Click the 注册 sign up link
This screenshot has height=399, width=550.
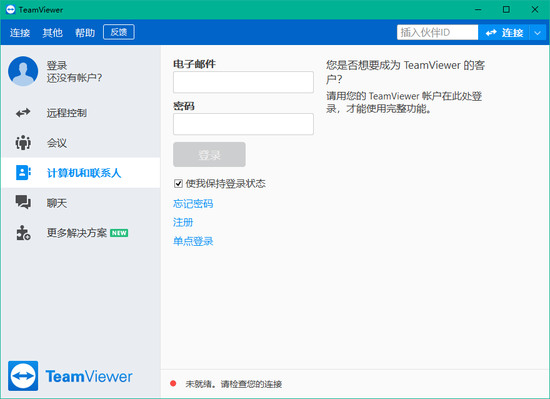point(183,222)
